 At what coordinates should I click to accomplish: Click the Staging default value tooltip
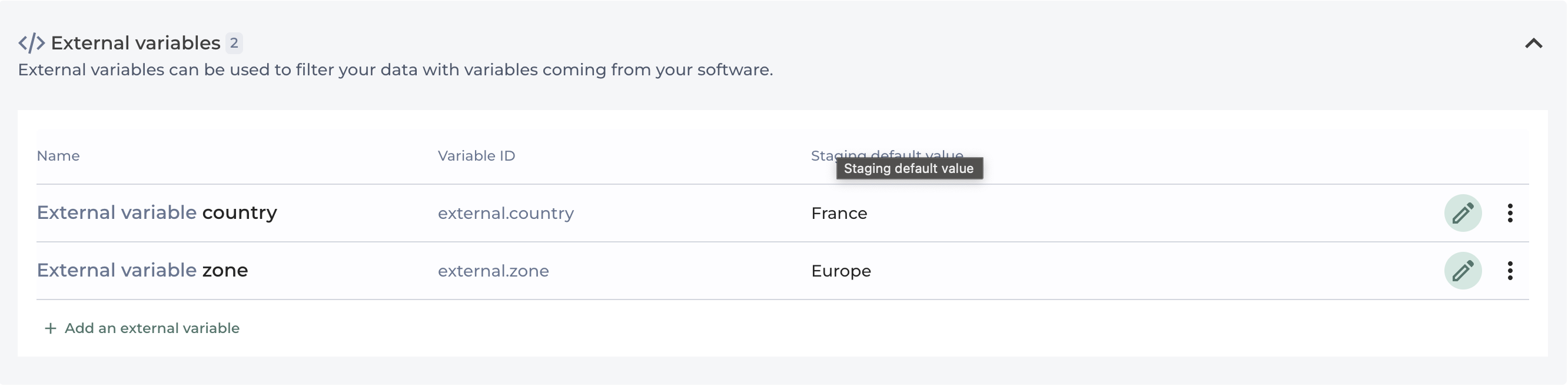(x=909, y=169)
